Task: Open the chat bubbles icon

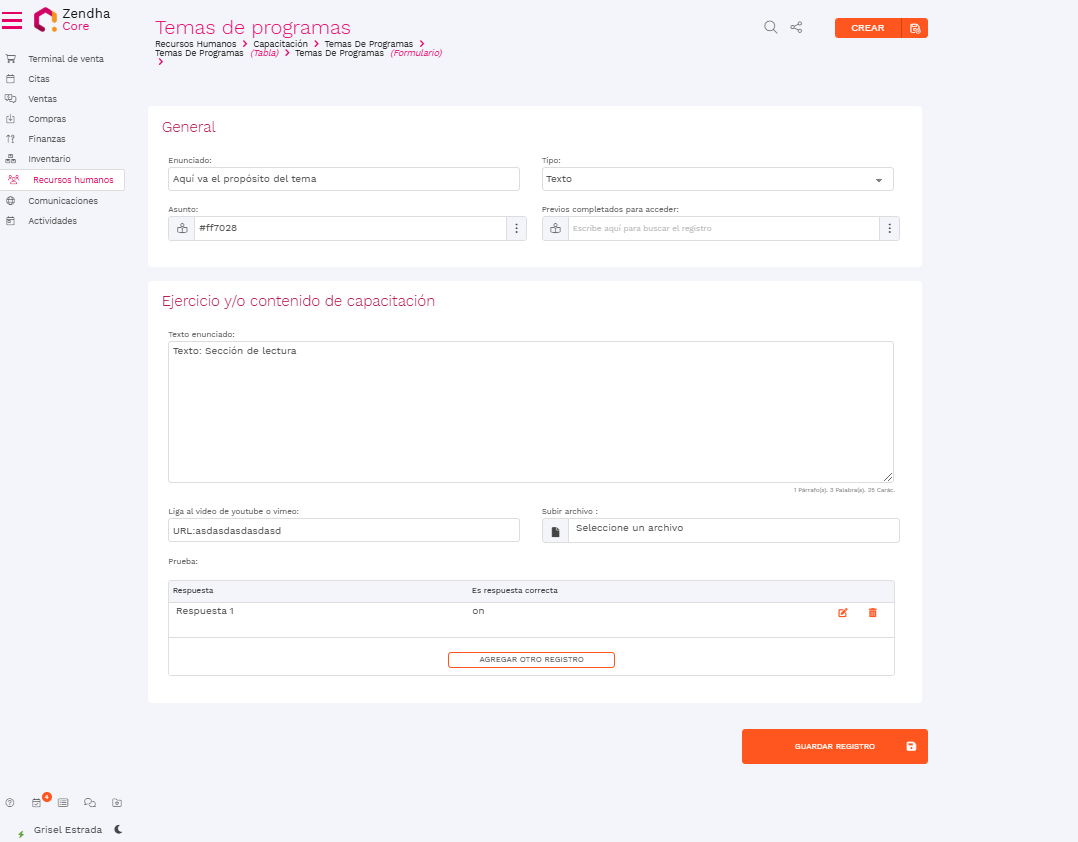Action: click(90, 802)
